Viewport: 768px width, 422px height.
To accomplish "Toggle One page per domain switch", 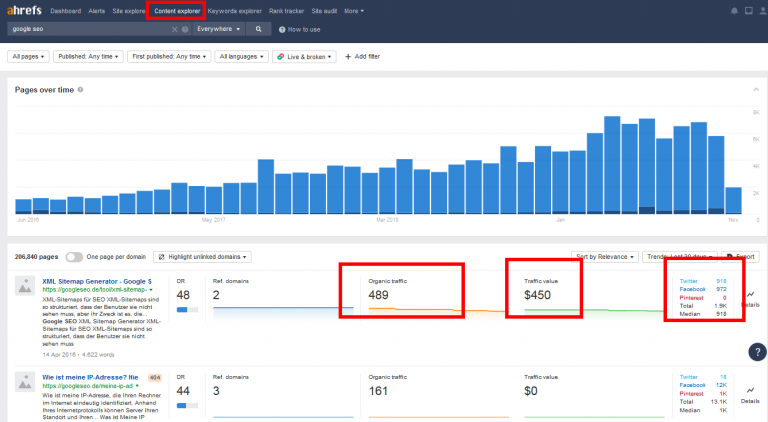I will click(74, 257).
